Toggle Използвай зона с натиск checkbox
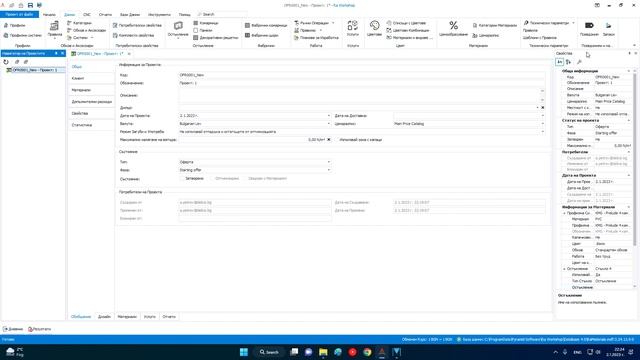The height and width of the screenshot is (360, 640). tap(336, 140)
